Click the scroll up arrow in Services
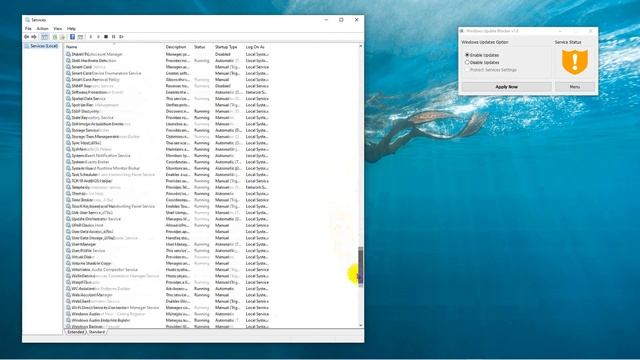Image resolution: width=640 pixels, height=360 pixels. pos(360,47)
